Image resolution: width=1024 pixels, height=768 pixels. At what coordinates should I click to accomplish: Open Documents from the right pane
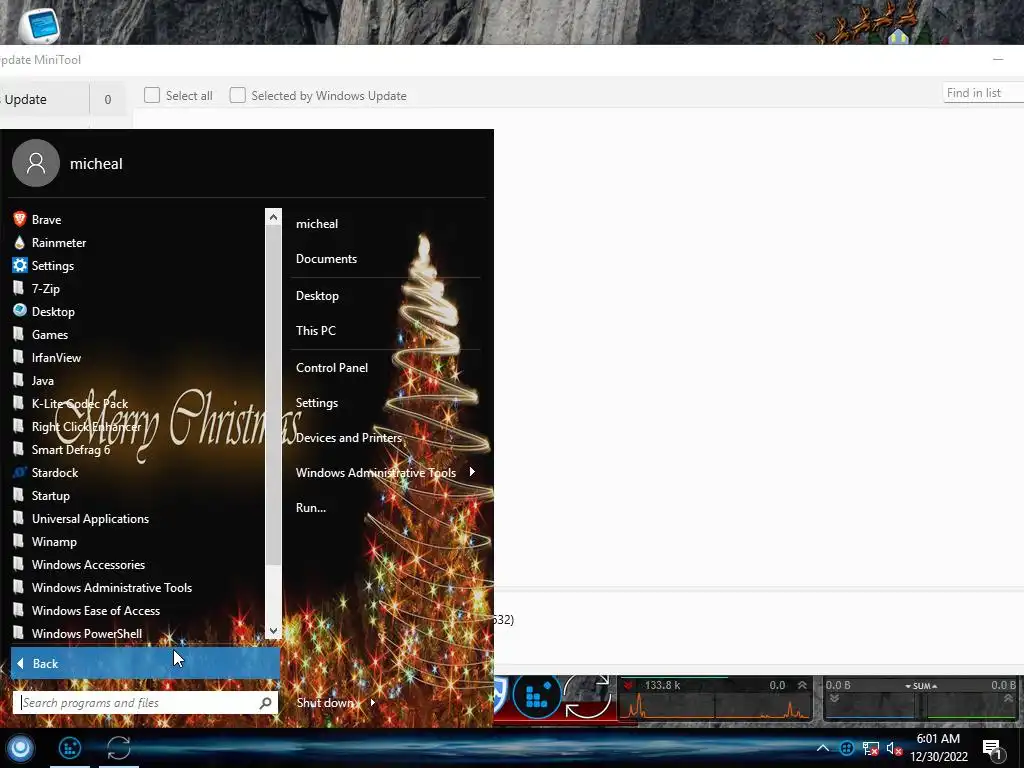(327, 259)
